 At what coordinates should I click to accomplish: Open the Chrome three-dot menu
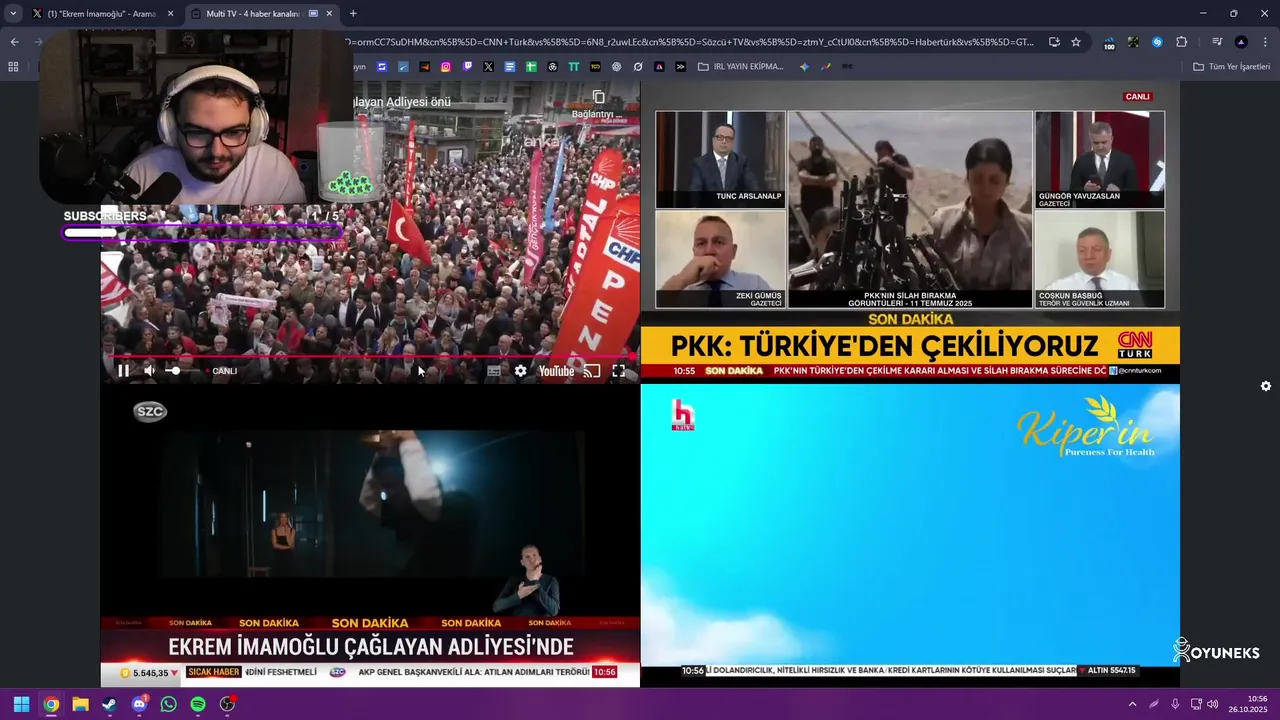pyautogui.click(x=1265, y=42)
